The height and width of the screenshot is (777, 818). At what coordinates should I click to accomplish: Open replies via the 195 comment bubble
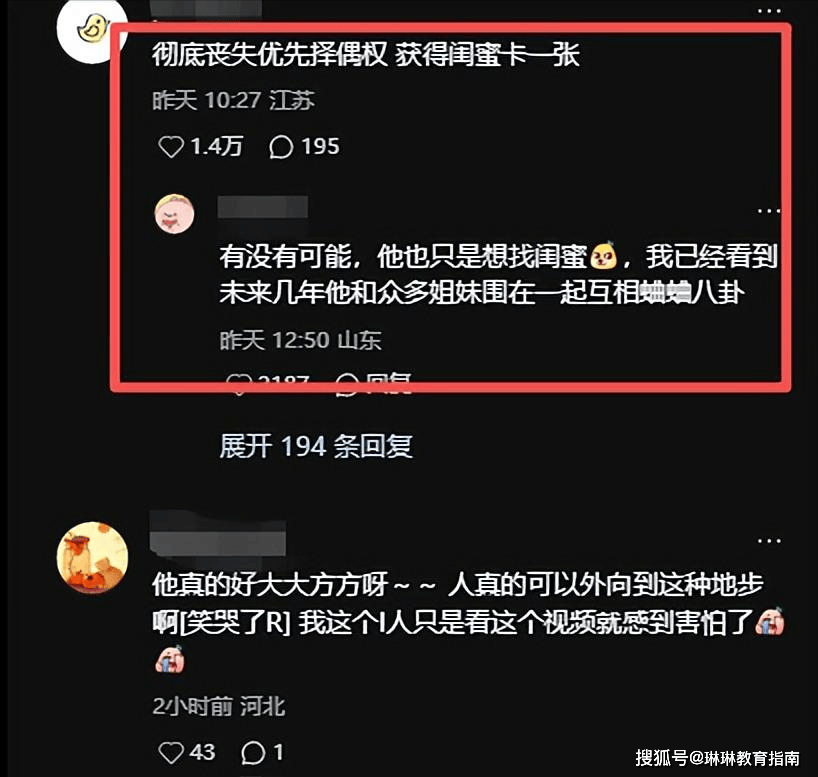pos(281,147)
